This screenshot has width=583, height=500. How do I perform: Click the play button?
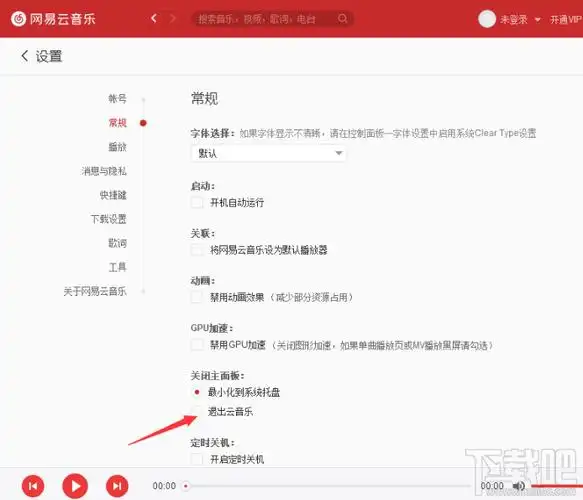(75, 486)
